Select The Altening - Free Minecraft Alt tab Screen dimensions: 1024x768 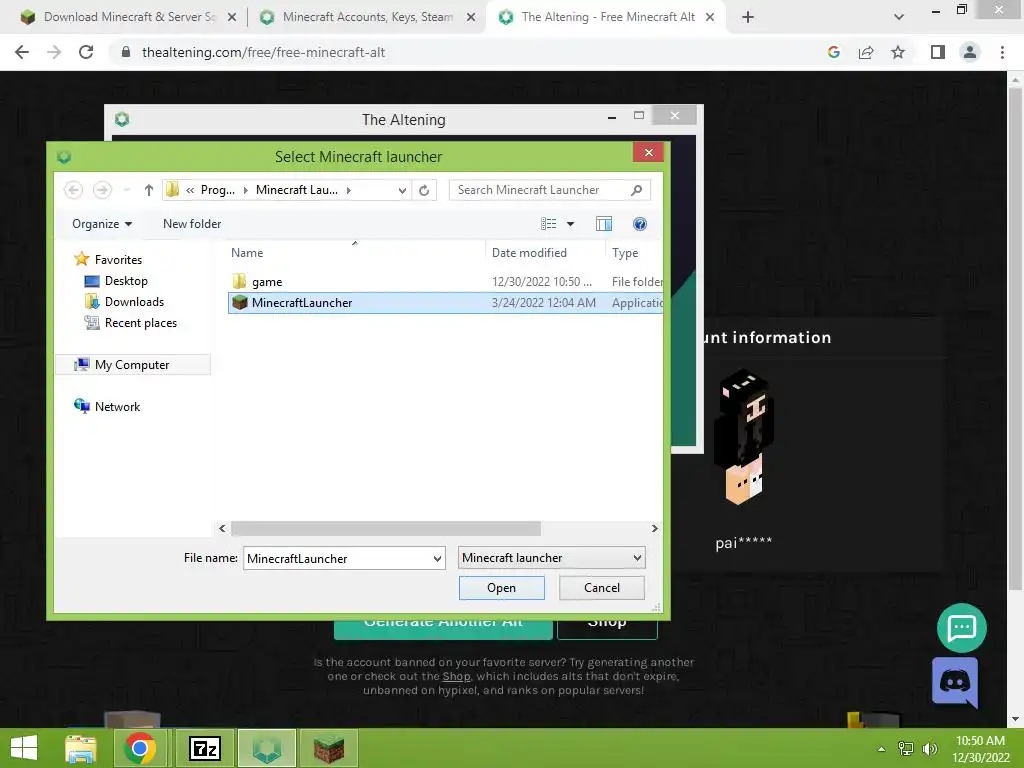point(608,17)
